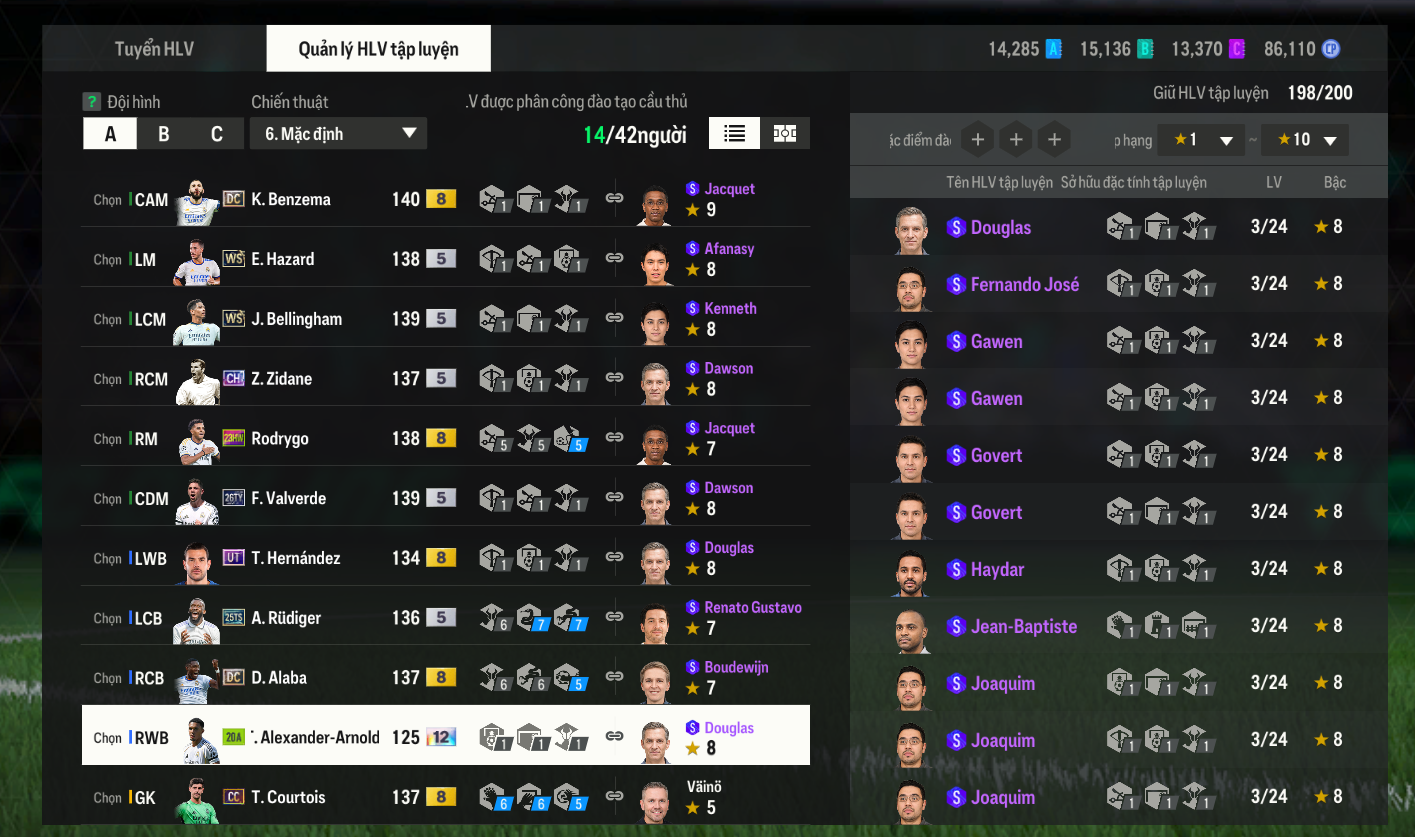Open the tactics dropdown 6. Mặc định

tap(339, 134)
